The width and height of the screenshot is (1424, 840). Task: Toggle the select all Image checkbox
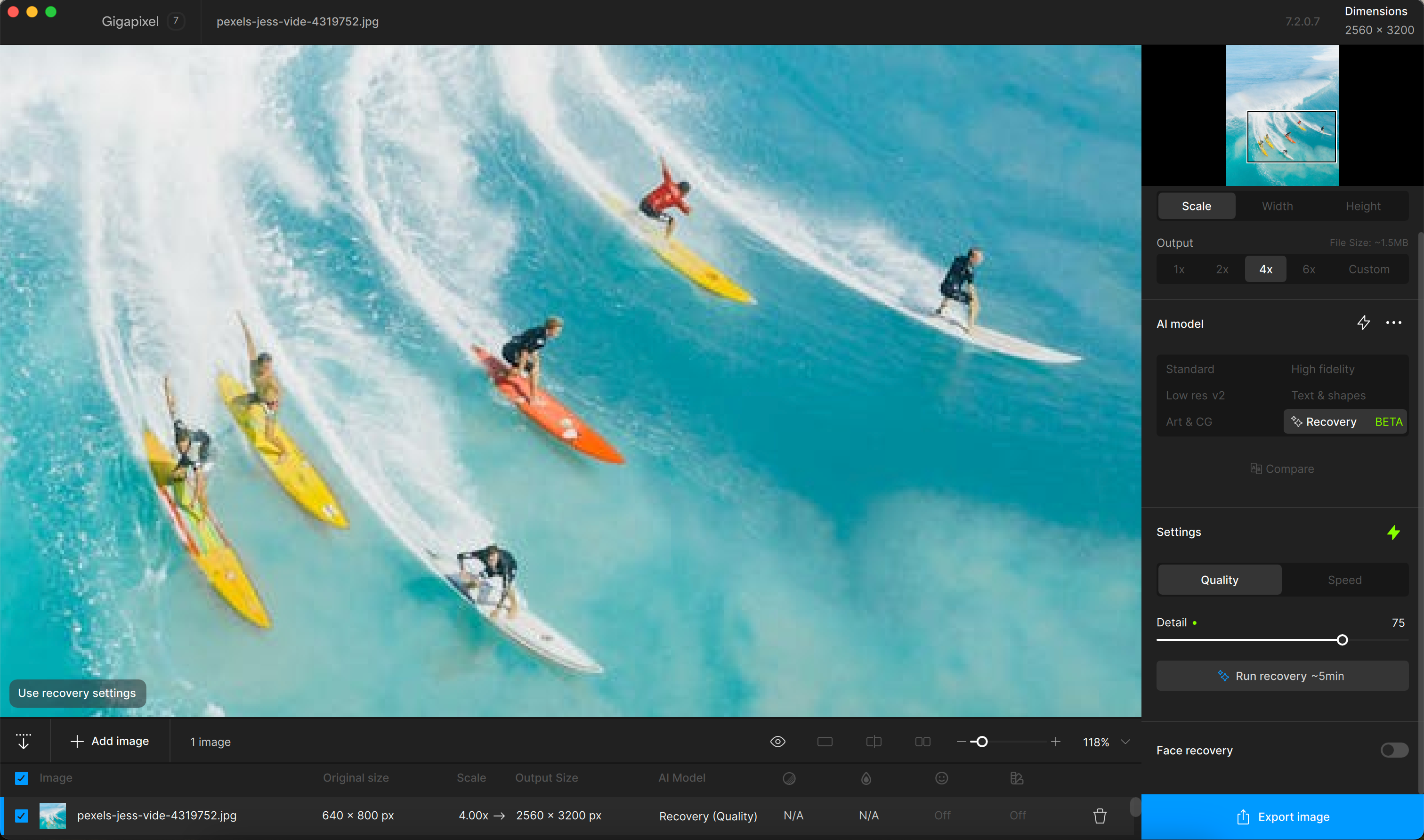[x=22, y=778]
